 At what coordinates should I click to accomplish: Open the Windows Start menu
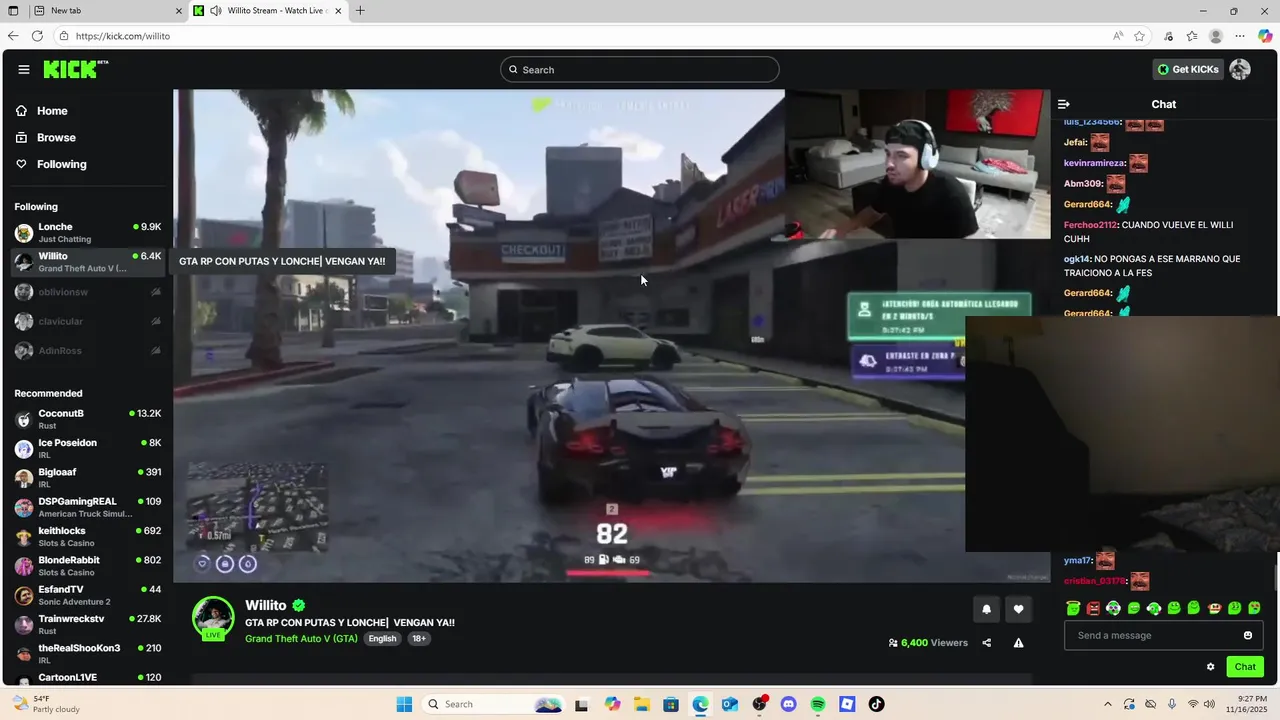[404, 704]
